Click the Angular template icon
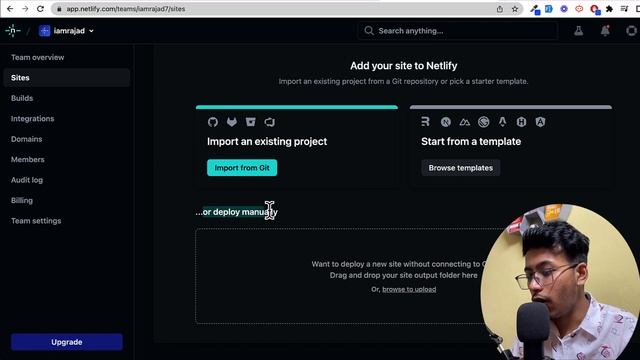640x360 pixels. click(540, 122)
